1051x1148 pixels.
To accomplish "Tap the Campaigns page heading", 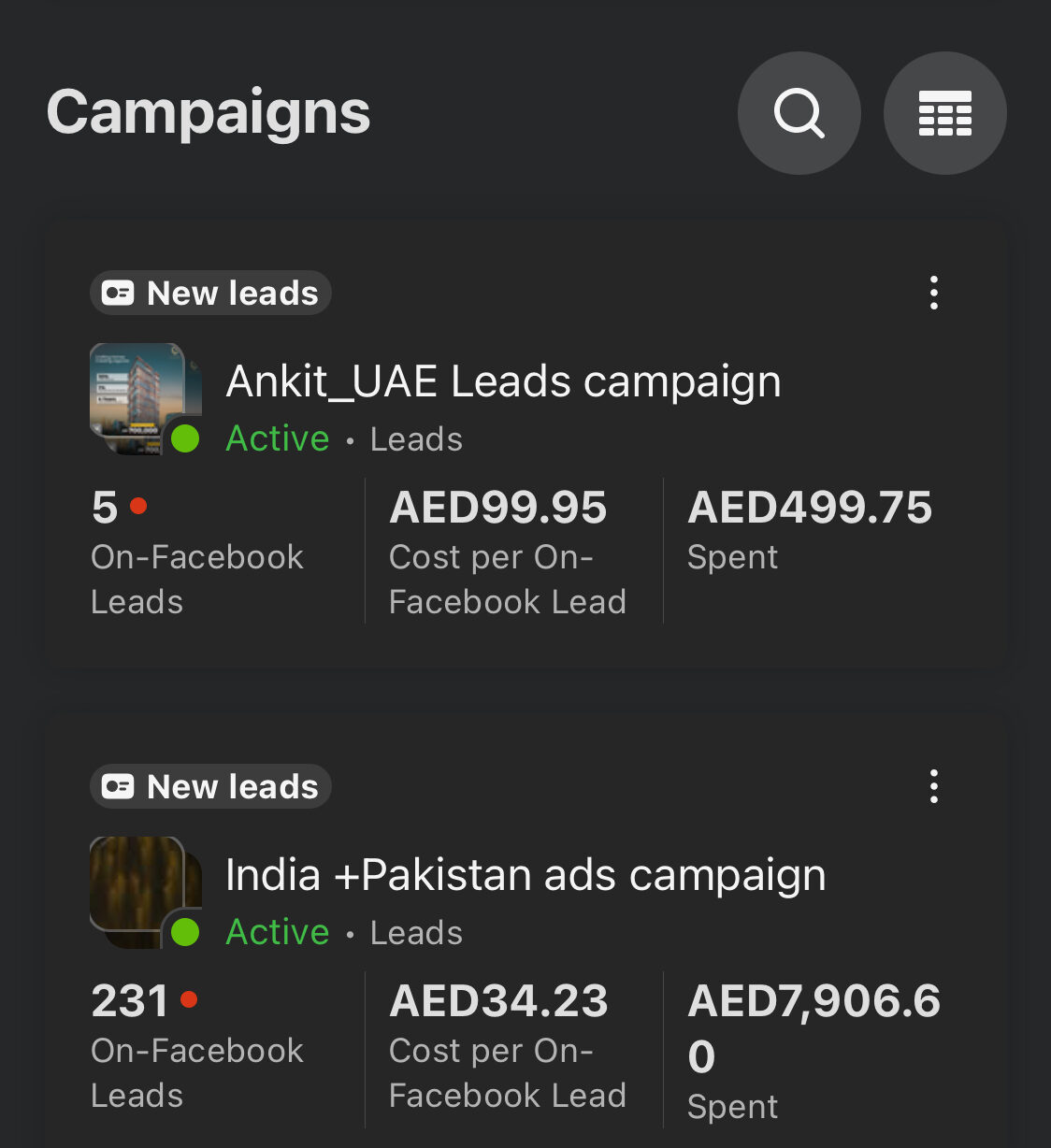I will tap(209, 112).
